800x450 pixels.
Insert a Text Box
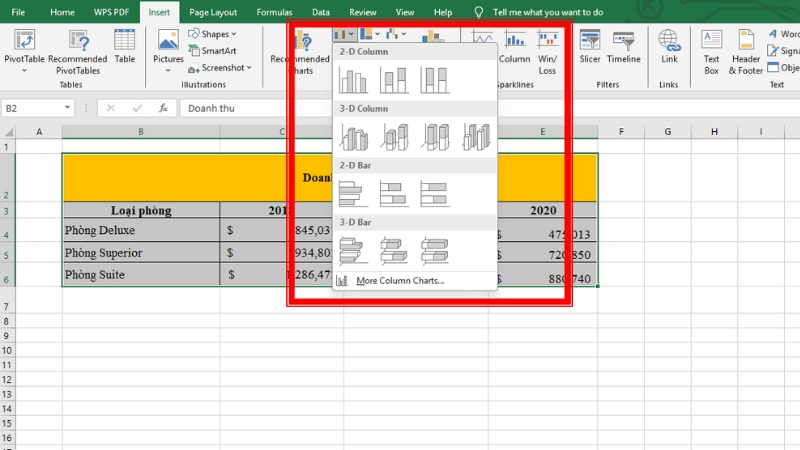tap(711, 50)
